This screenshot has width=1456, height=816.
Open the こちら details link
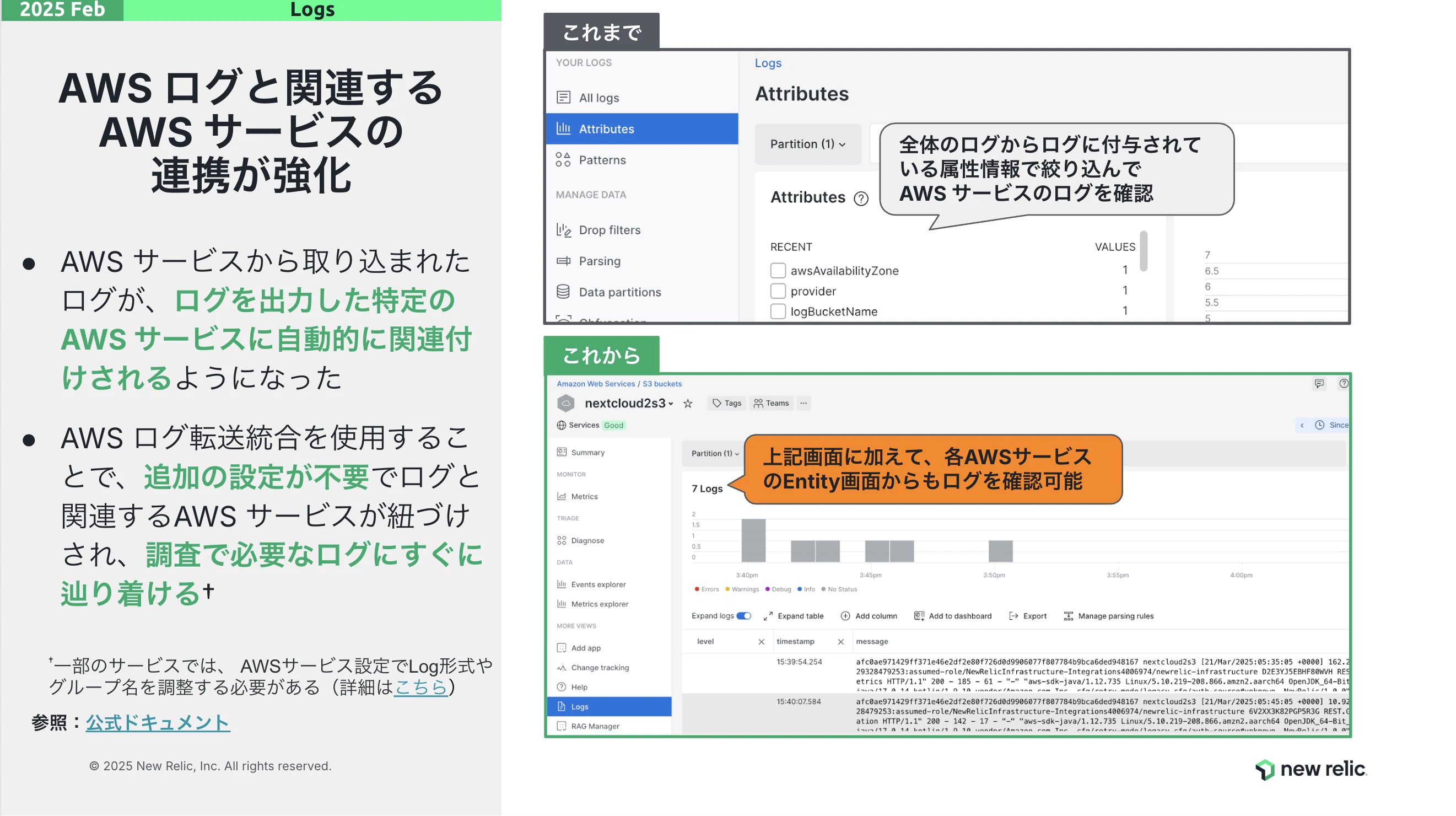pyautogui.click(x=421, y=687)
